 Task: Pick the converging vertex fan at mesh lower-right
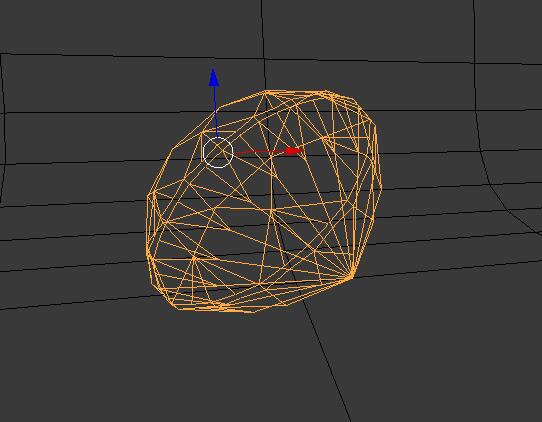click(x=351, y=275)
